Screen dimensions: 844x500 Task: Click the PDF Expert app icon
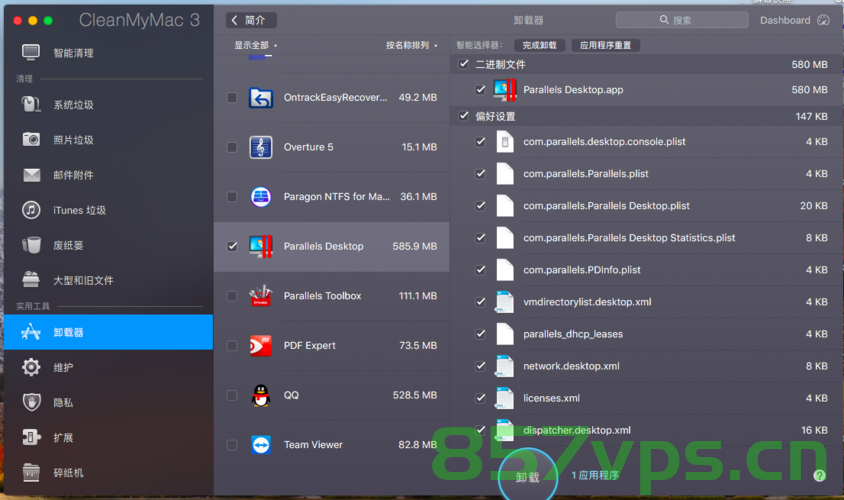pos(261,345)
